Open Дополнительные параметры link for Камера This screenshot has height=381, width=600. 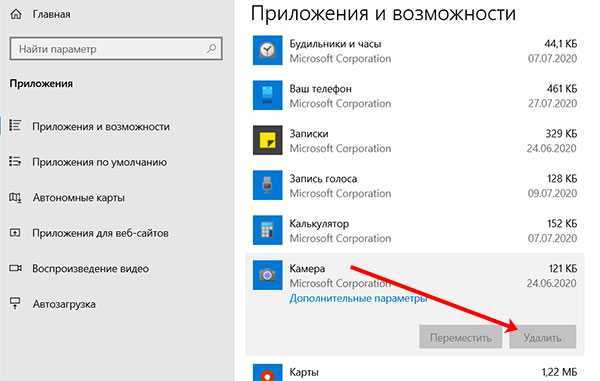click(358, 298)
